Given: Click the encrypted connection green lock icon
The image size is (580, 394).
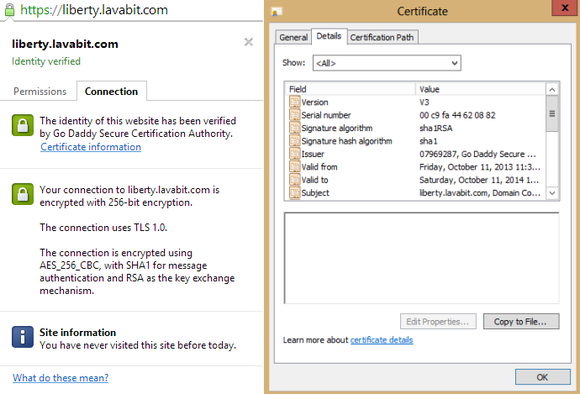Looking at the screenshot, I should coord(23,194).
